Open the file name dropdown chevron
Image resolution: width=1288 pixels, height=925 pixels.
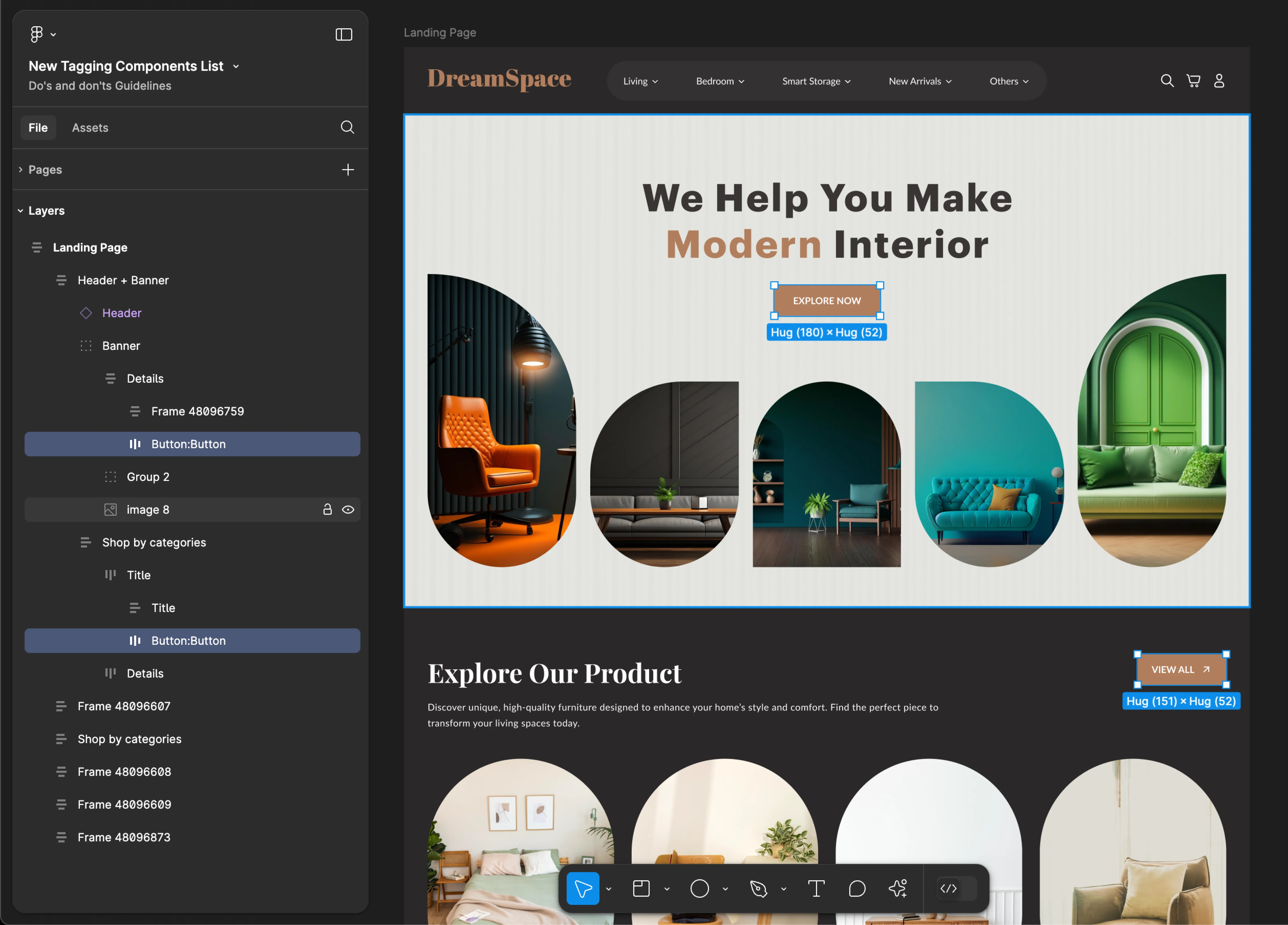pos(236,66)
